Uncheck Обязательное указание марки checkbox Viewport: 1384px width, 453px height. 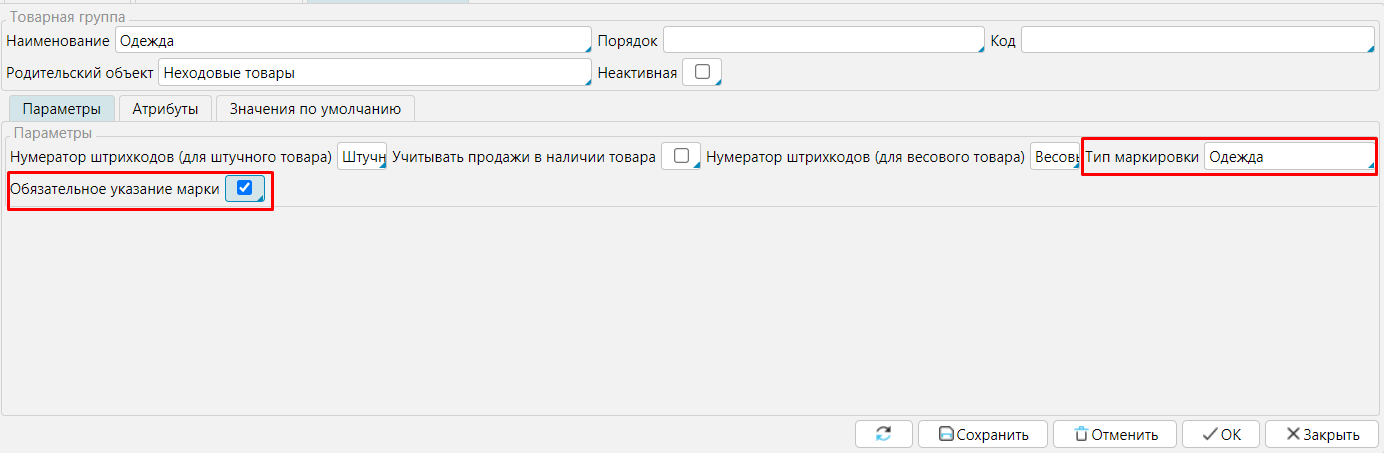coord(244,188)
